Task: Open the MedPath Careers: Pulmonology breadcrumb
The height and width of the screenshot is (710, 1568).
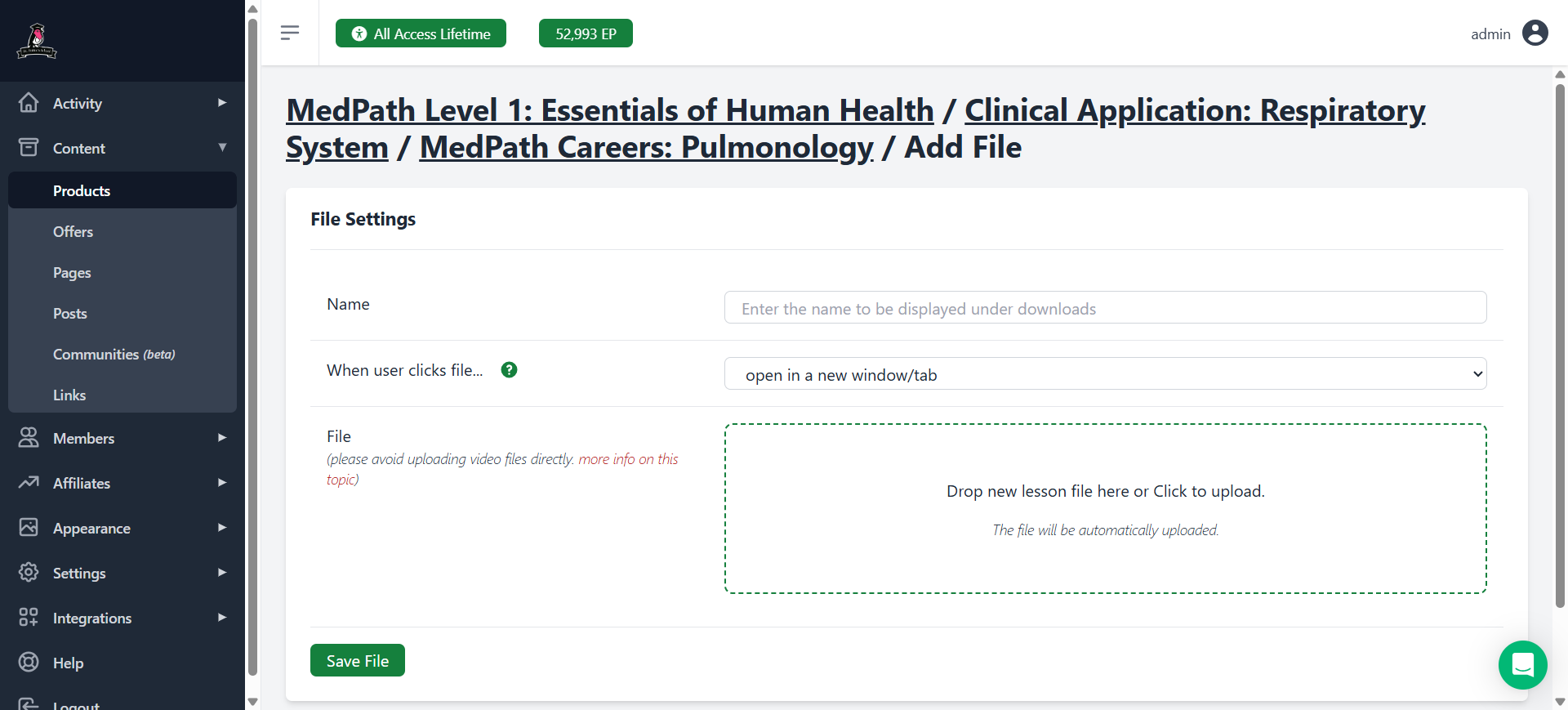Action: (x=645, y=148)
